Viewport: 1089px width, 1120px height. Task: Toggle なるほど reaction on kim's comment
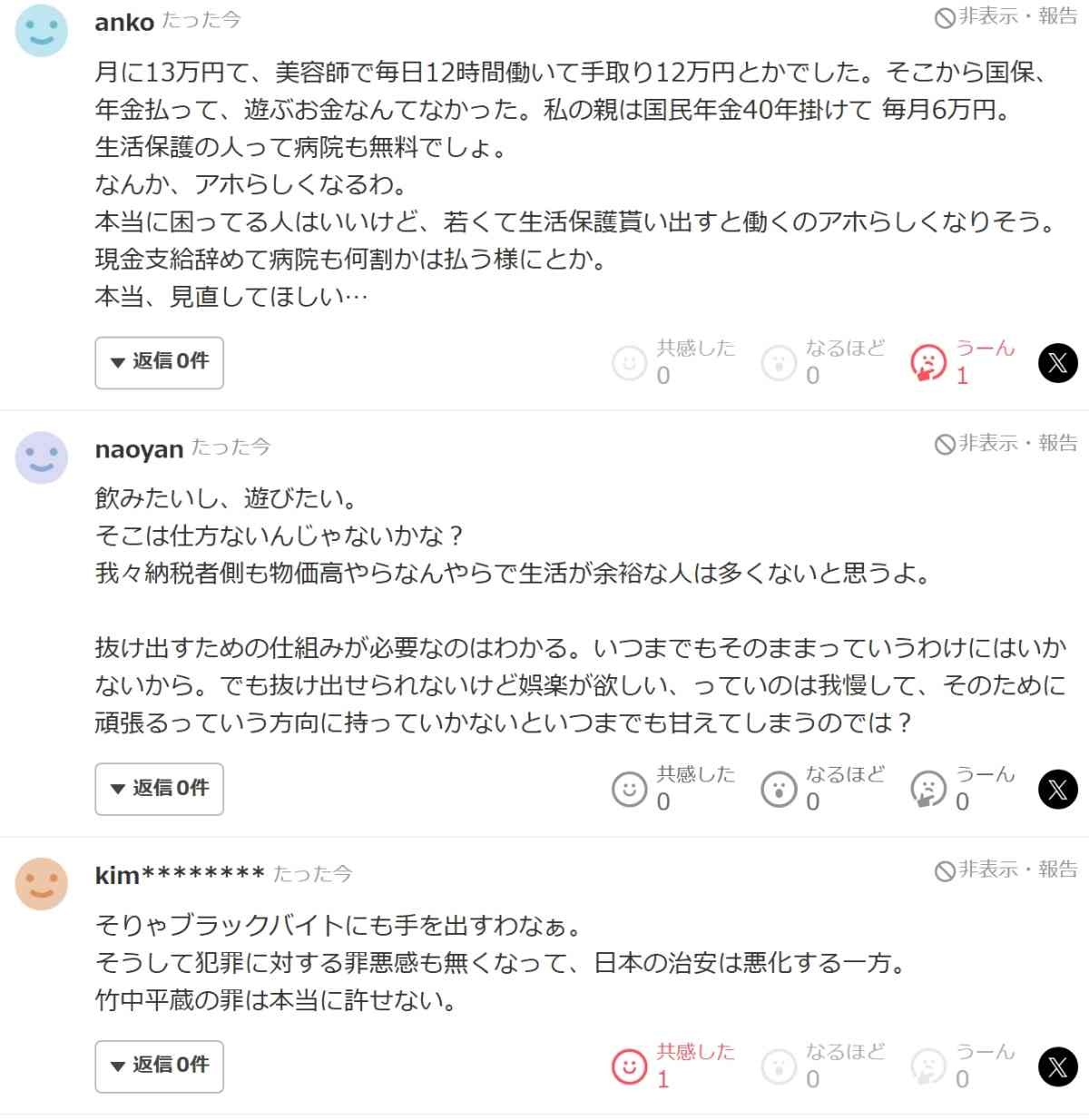779,1066
